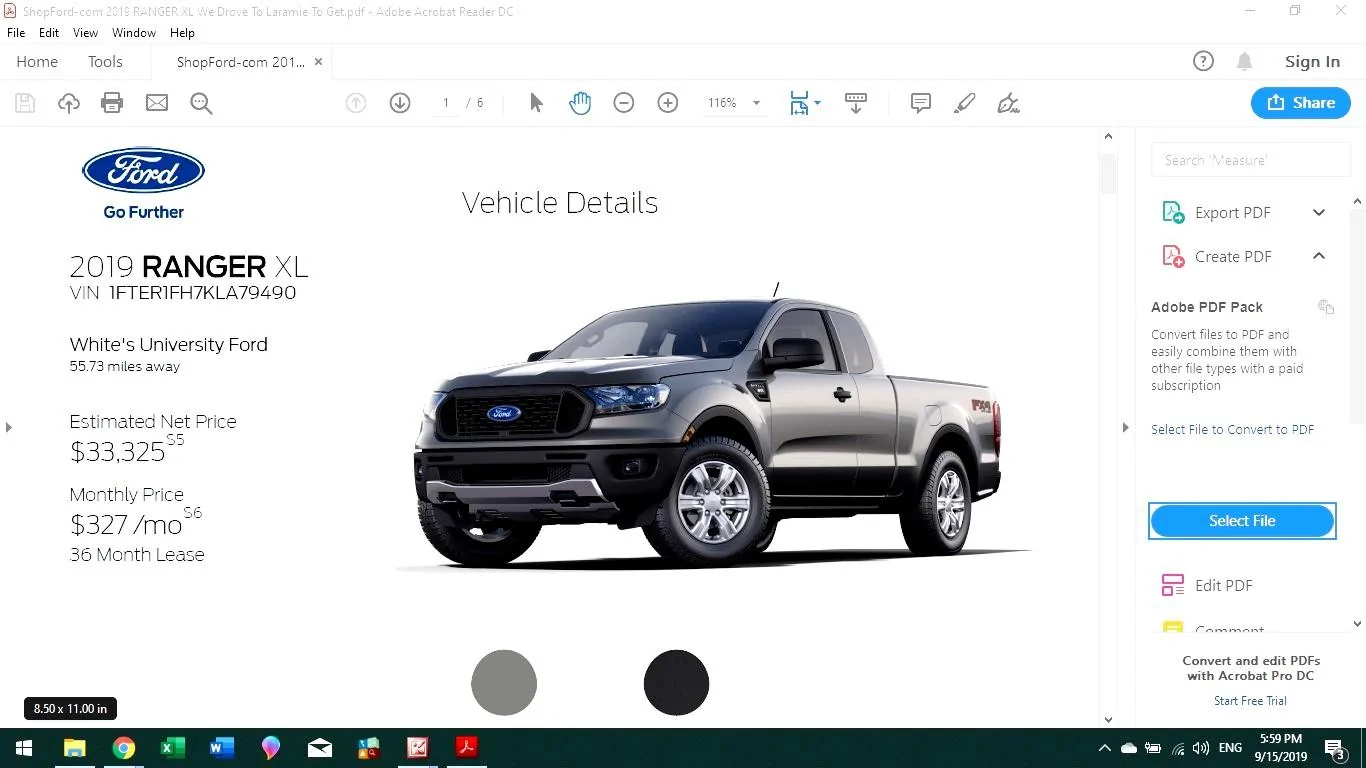Open the Window menu
This screenshot has width=1366, height=768.
coord(134,33)
